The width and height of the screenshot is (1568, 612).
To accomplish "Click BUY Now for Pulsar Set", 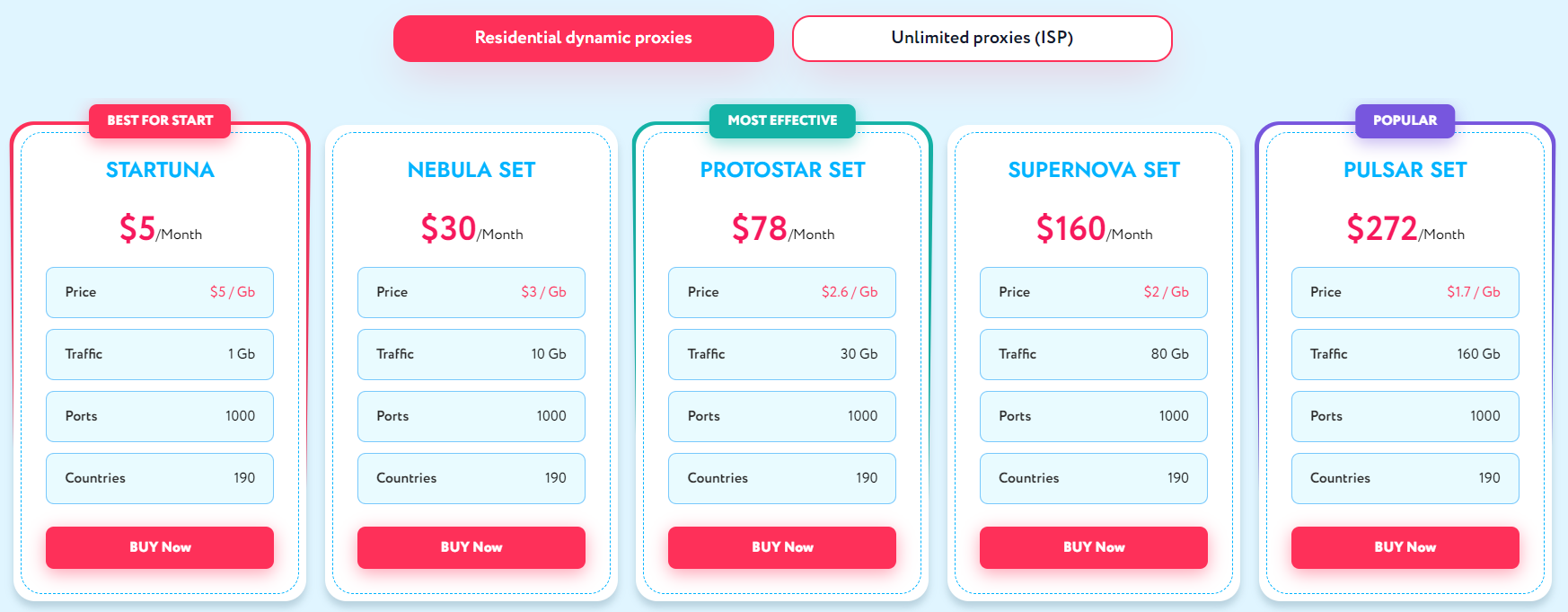I will 1405,547.
